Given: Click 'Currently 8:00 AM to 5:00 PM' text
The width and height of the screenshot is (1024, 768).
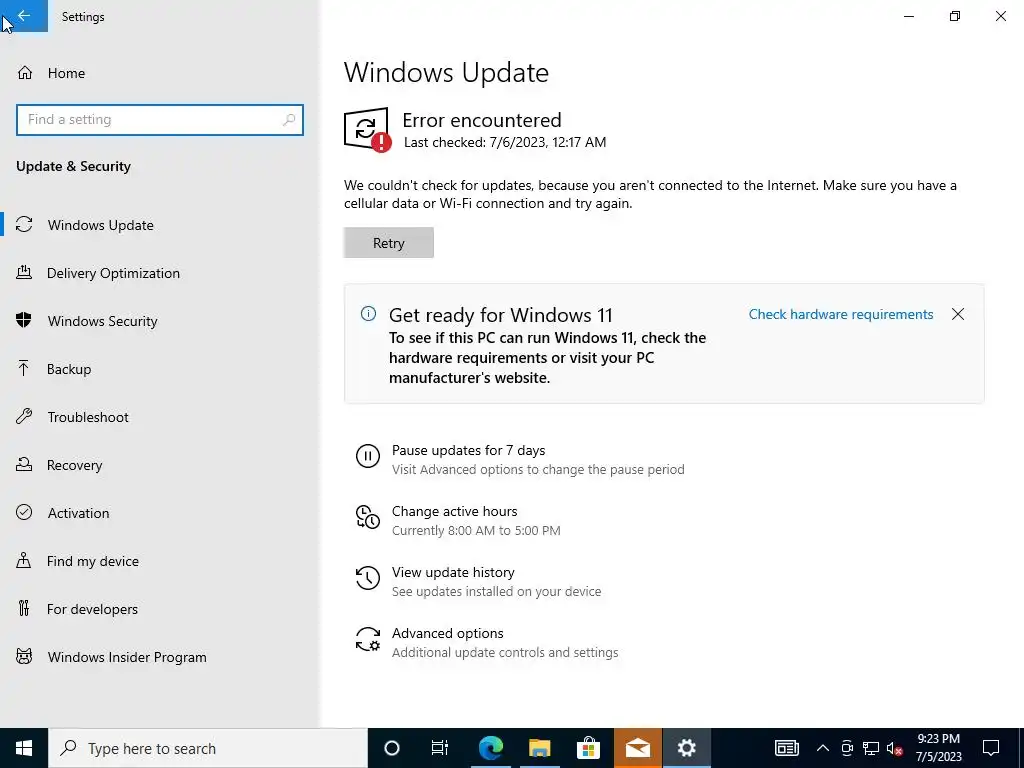Looking at the screenshot, I should pyautogui.click(x=476, y=530).
